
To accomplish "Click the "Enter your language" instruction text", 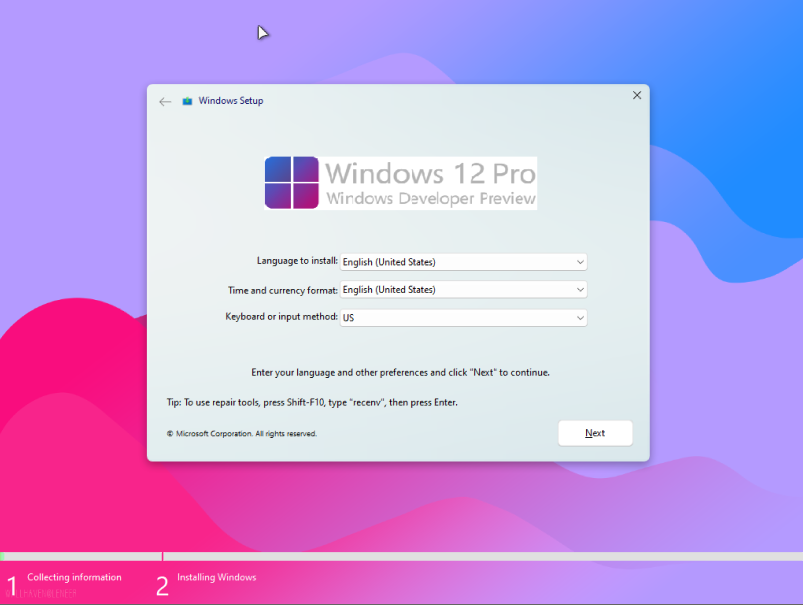I will coord(400,372).
